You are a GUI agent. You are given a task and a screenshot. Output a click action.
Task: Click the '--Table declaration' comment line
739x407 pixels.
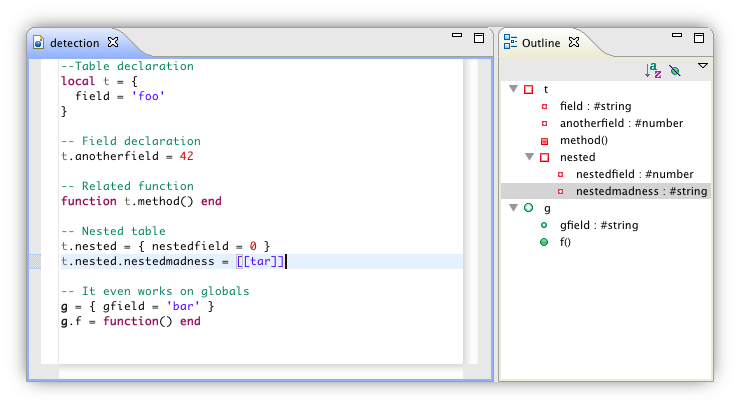127,66
